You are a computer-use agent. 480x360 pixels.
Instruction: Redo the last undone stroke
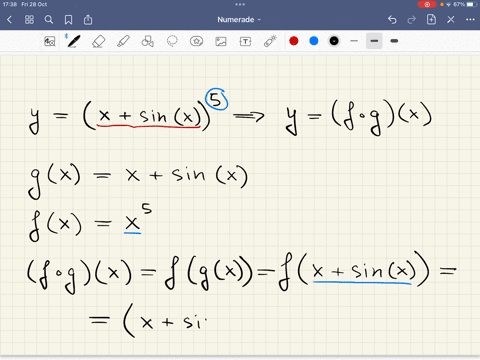tap(412, 20)
